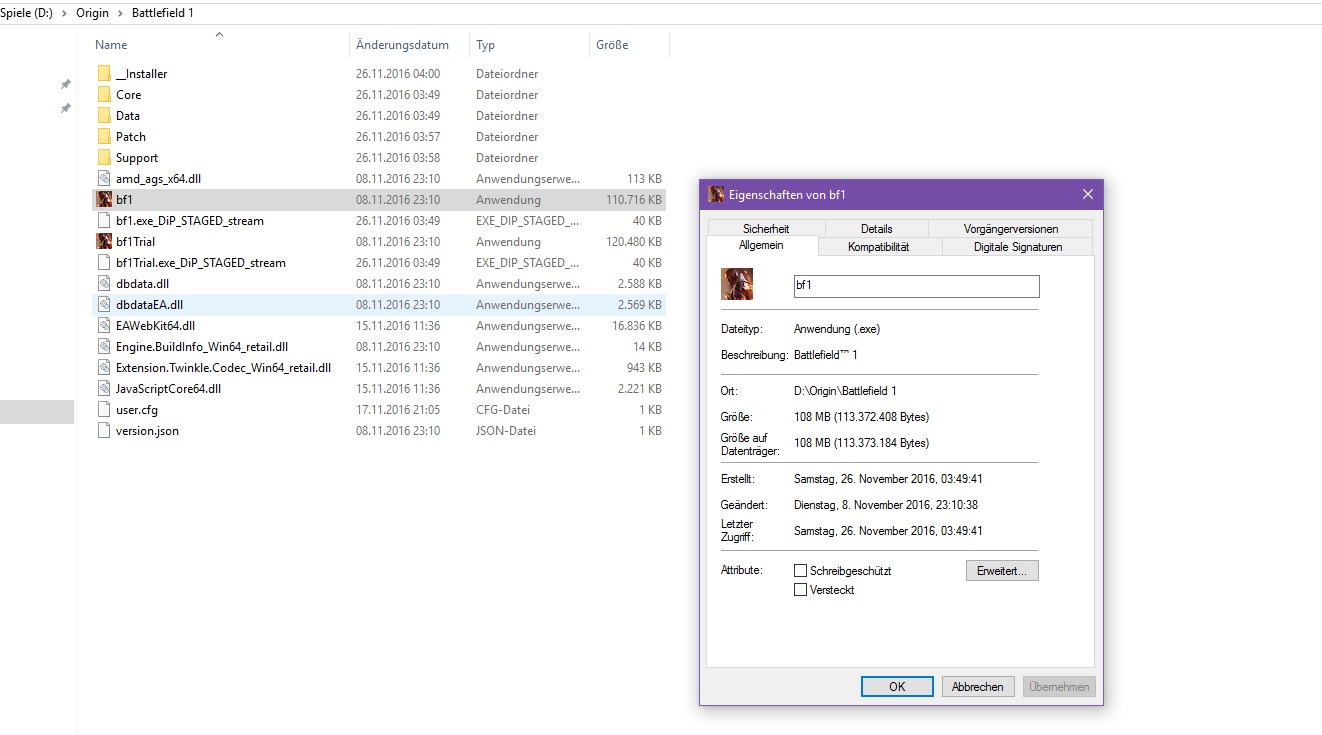
Task: Click the 120.480 KB size of bf1Trial
Action: point(633,242)
